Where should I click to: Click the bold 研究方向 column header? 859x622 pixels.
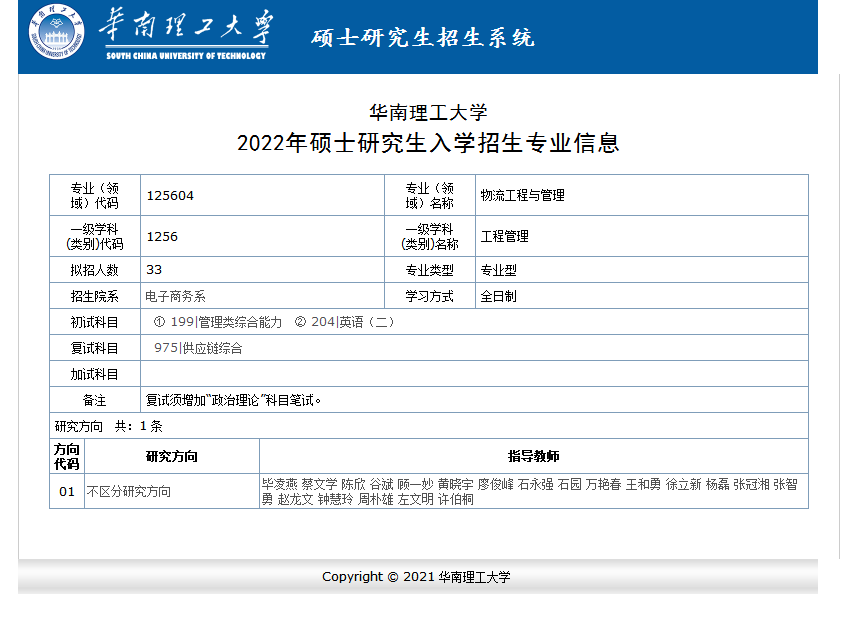(171, 456)
